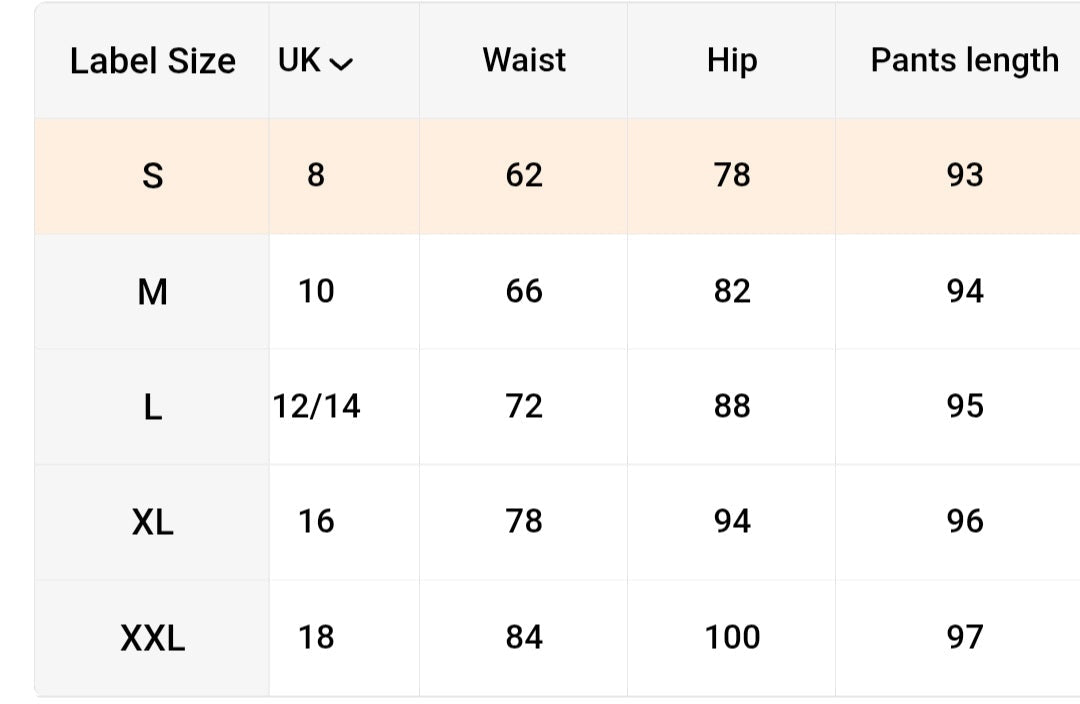Select the XL label size cell
1080x704 pixels.
[x=152, y=522]
